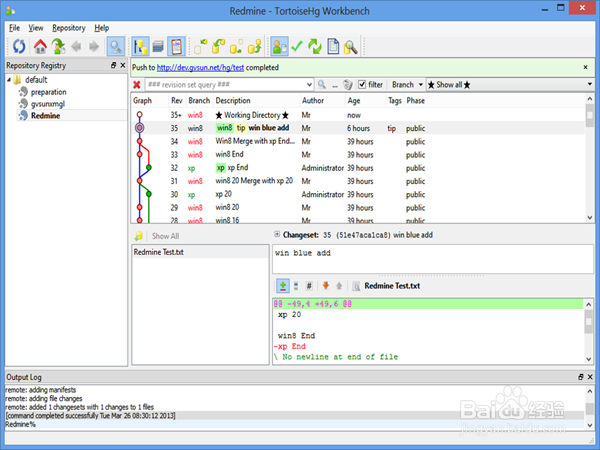600x450 pixels.
Task: Sort by the Age column header
Action: click(x=354, y=101)
